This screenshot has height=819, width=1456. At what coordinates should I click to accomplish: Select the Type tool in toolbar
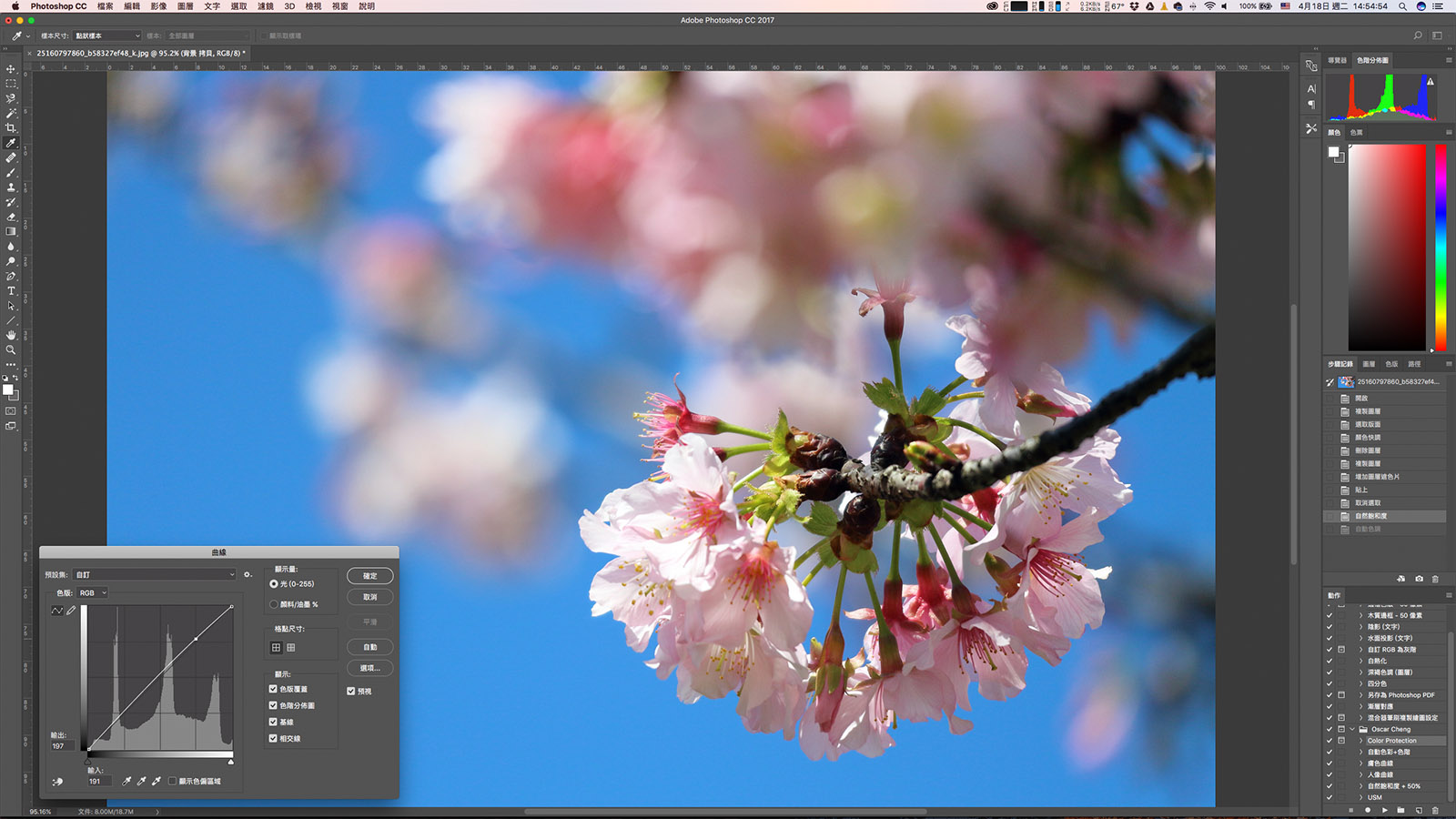coord(11,291)
